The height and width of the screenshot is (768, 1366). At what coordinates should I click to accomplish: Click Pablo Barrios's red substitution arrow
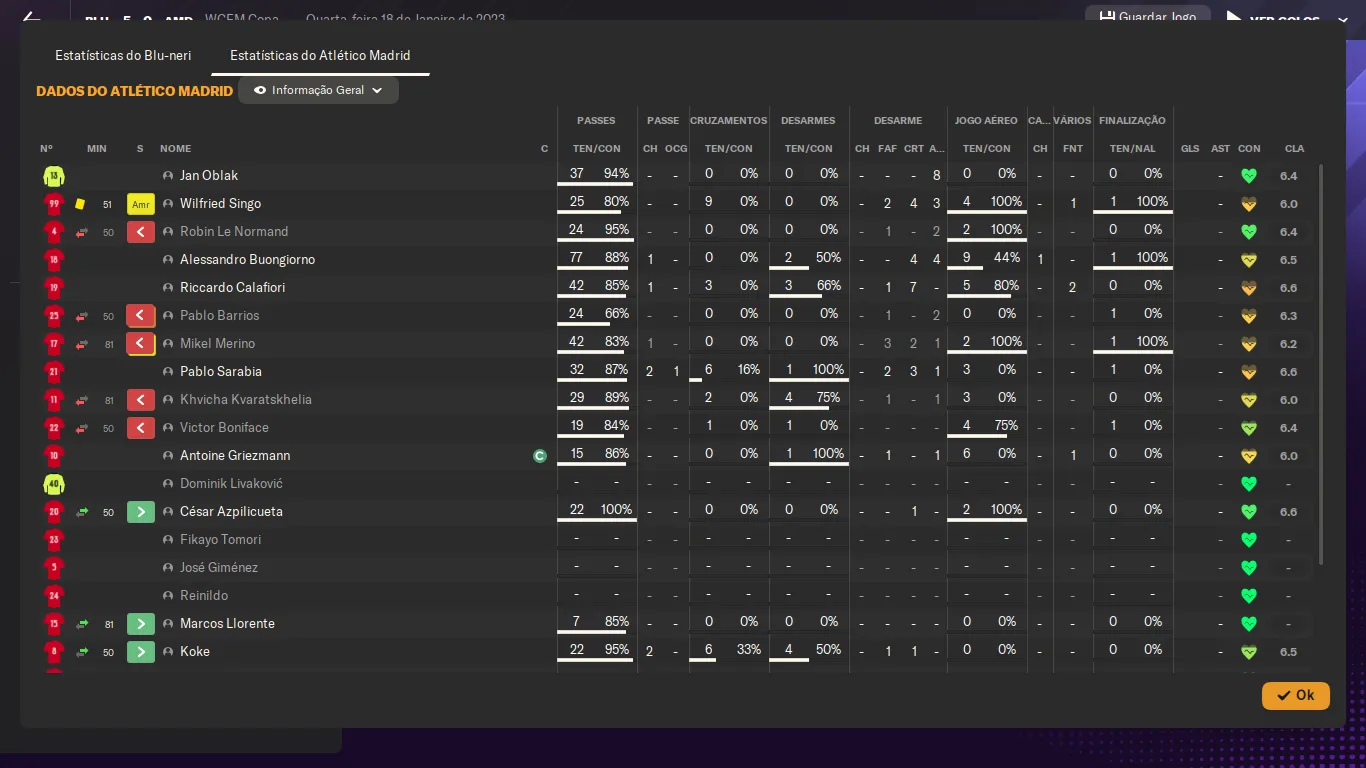pyautogui.click(x=141, y=316)
